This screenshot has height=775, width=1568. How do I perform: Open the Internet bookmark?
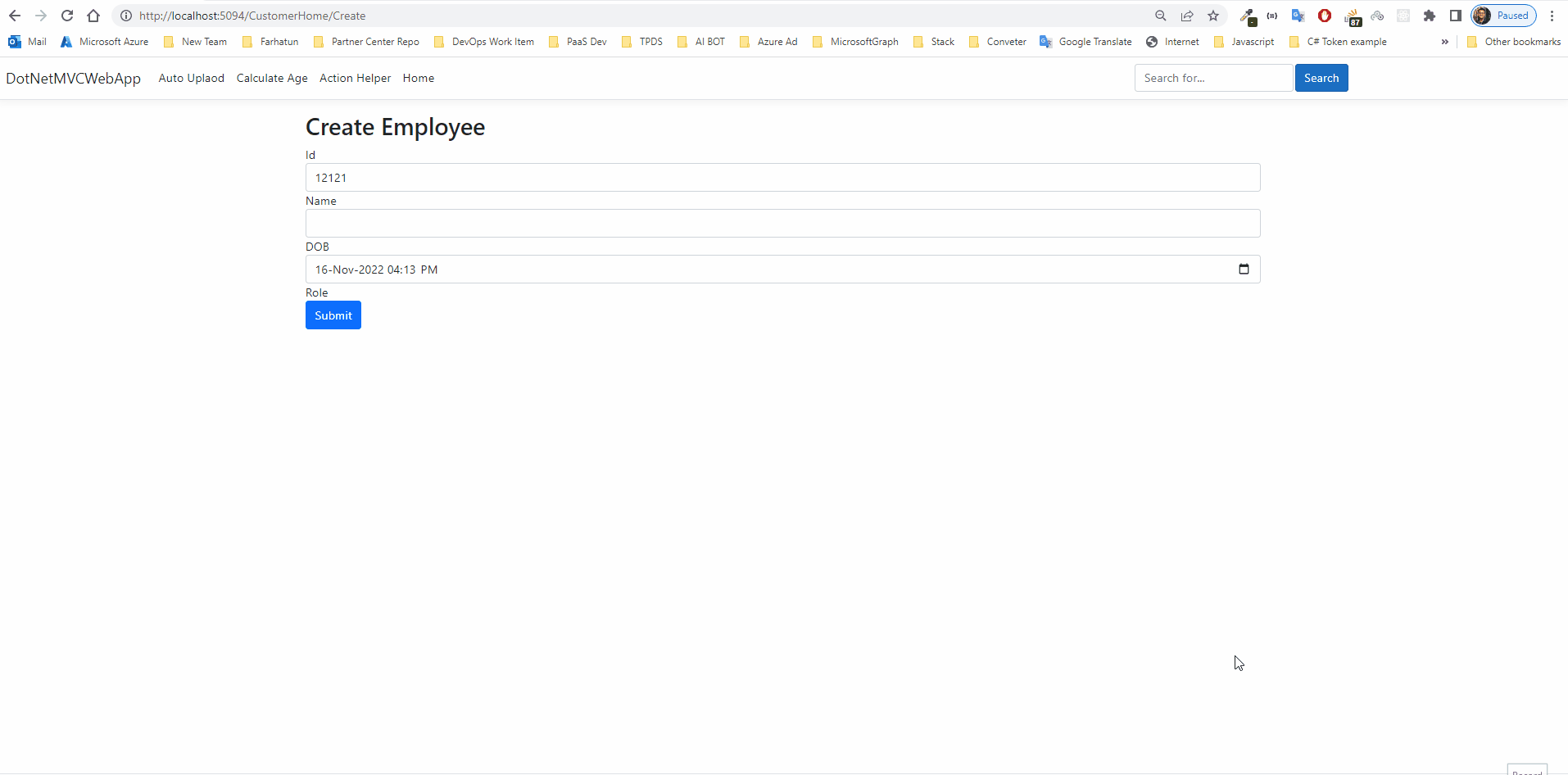tap(1172, 42)
